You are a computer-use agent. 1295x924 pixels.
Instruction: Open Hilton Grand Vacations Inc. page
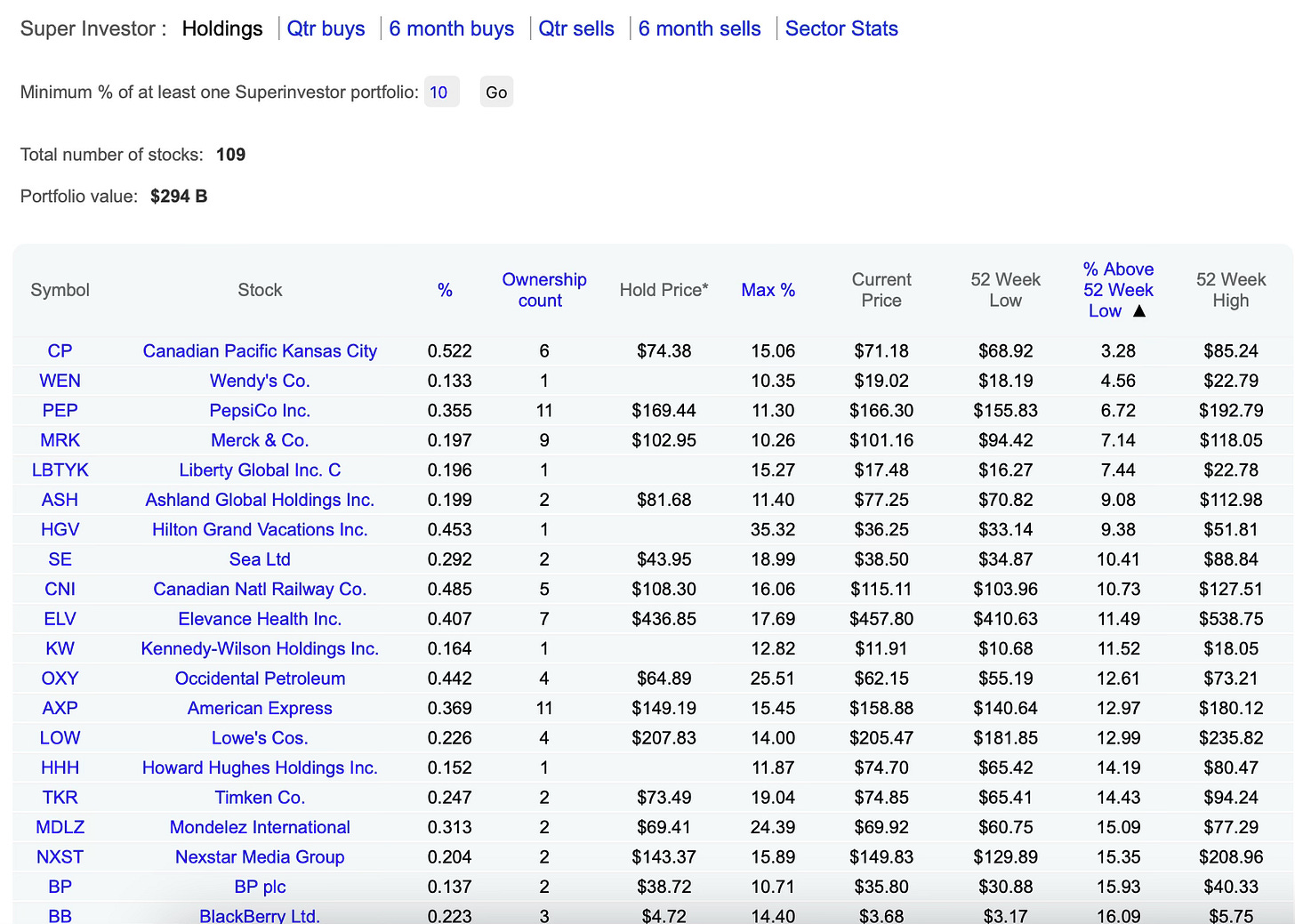[260, 529]
